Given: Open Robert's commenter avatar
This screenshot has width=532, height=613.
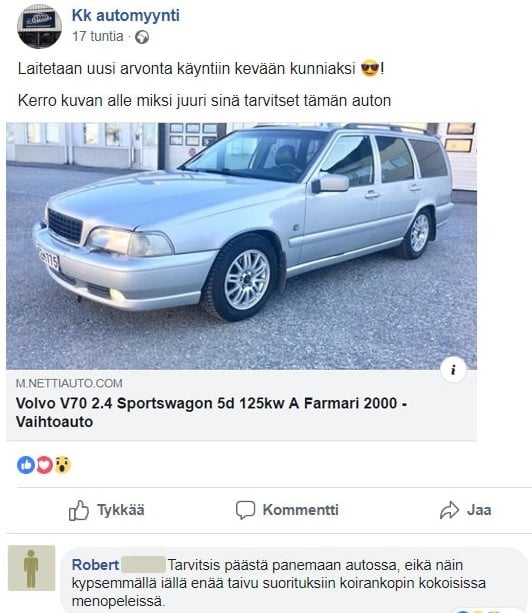Looking at the screenshot, I should pos(31,568).
